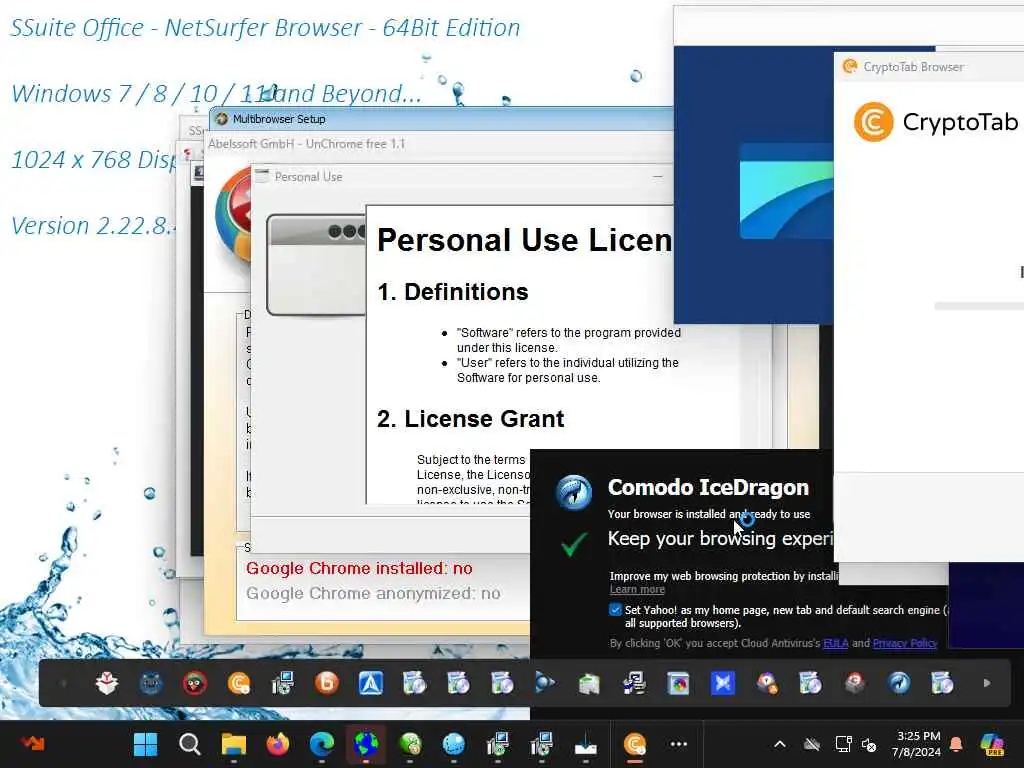Open the notification bell in the taskbar
This screenshot has width=1024, height=768.
[x=956, y=744]
